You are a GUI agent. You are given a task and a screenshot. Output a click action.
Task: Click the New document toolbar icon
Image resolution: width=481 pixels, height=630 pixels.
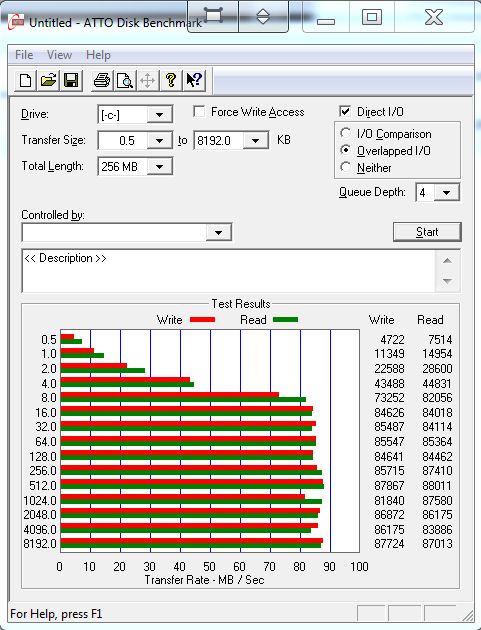[25, 80]
